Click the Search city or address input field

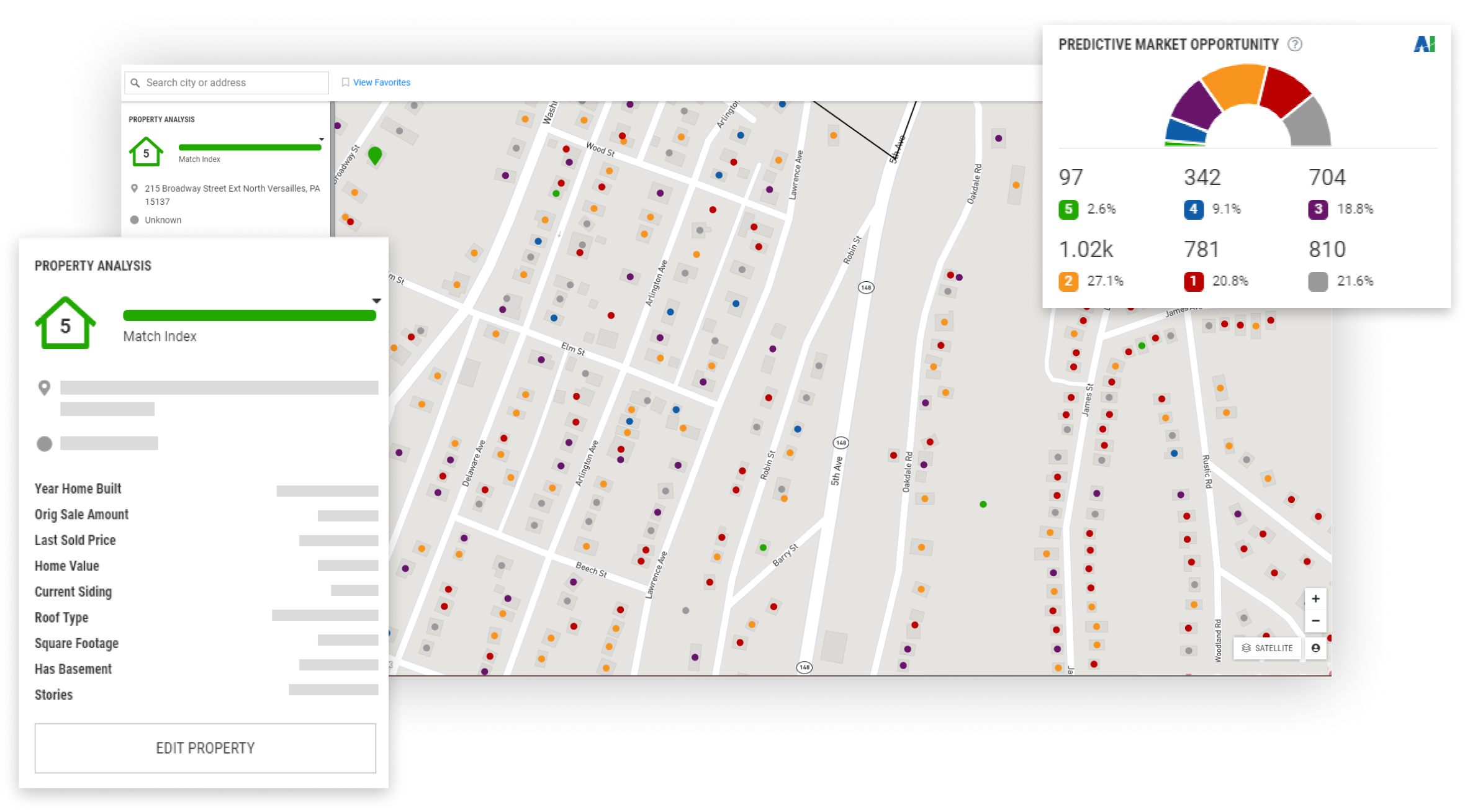(x=227, y=83)
